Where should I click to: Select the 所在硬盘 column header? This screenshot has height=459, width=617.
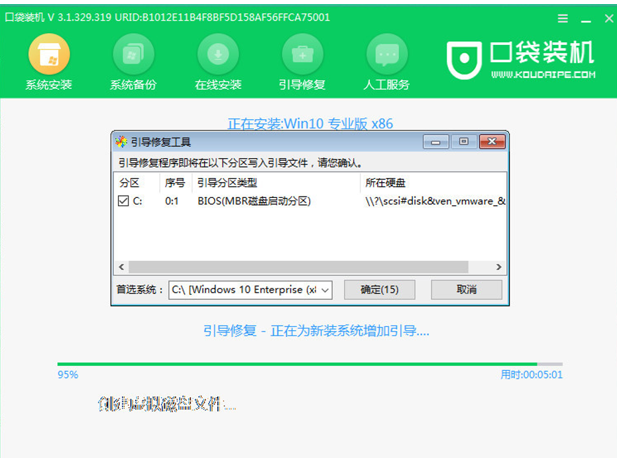(x=385, y=183)
